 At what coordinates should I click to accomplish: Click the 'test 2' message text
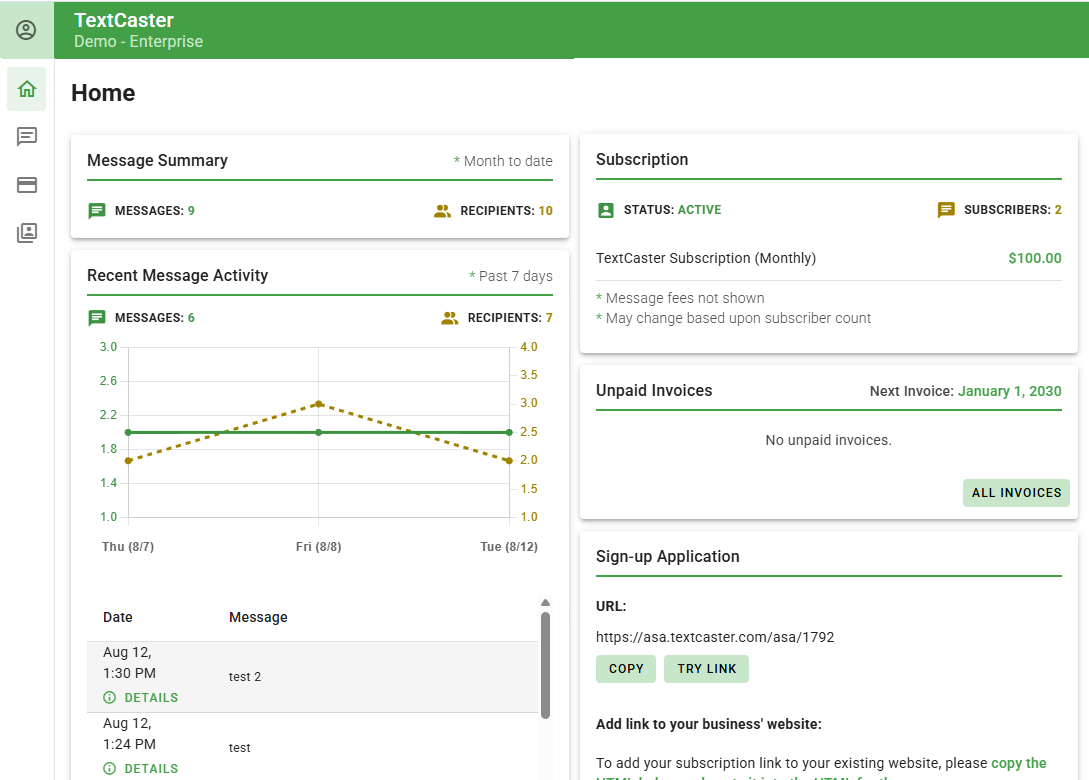pos(245,677)
